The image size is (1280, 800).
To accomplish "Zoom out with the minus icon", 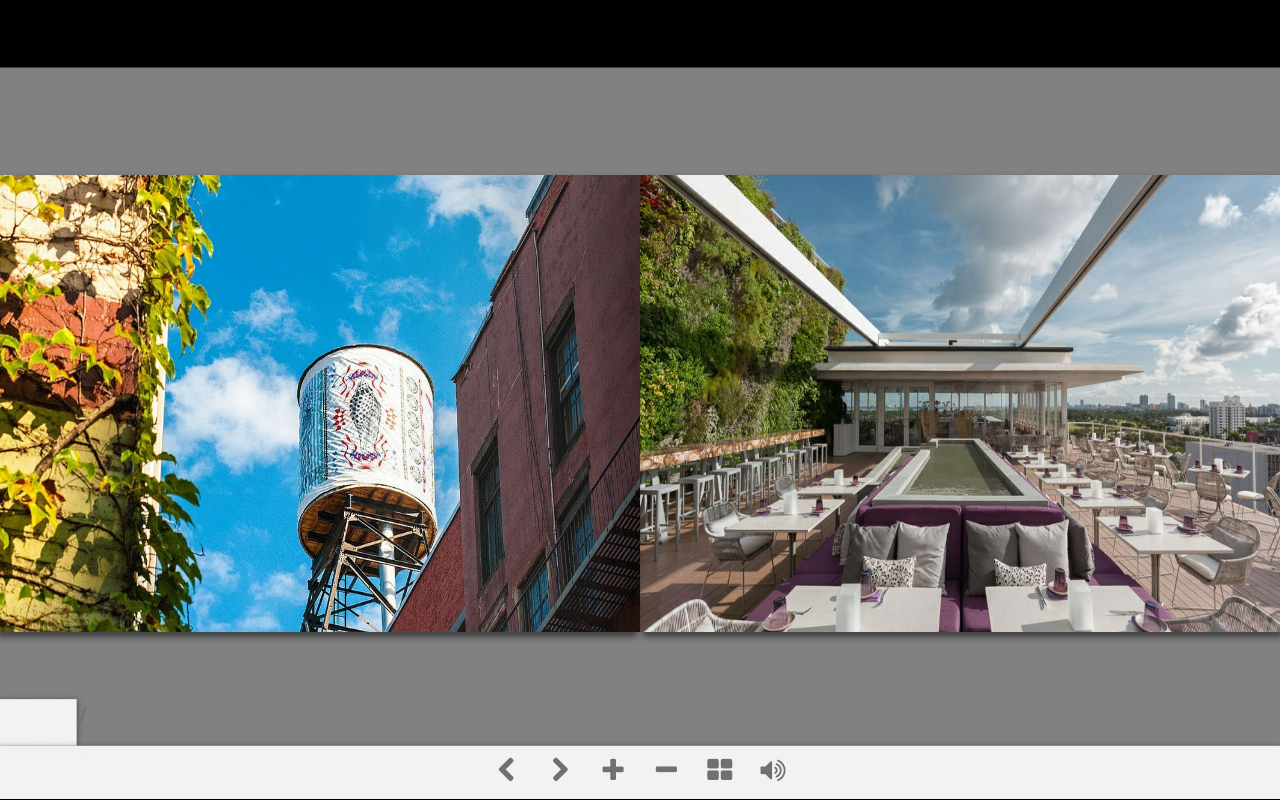I will click(666, 769).
